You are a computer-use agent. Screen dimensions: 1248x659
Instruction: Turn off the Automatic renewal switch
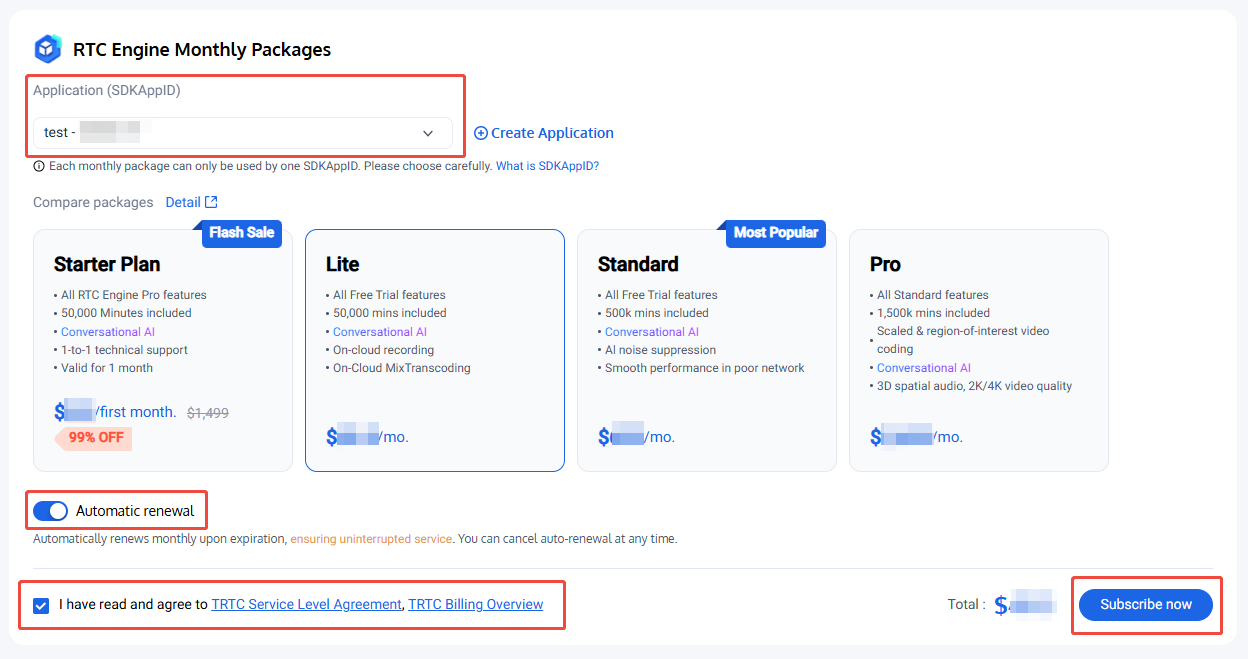(50, 511)
